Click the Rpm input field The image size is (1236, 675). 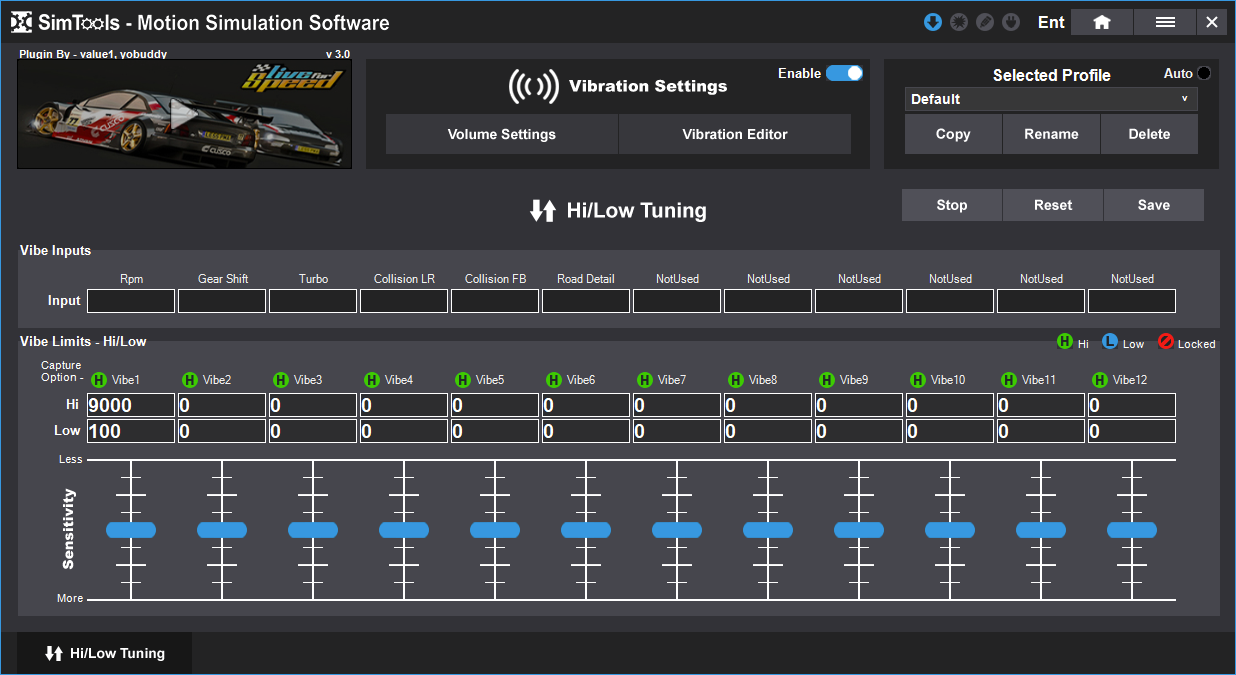tap(131, 301)
